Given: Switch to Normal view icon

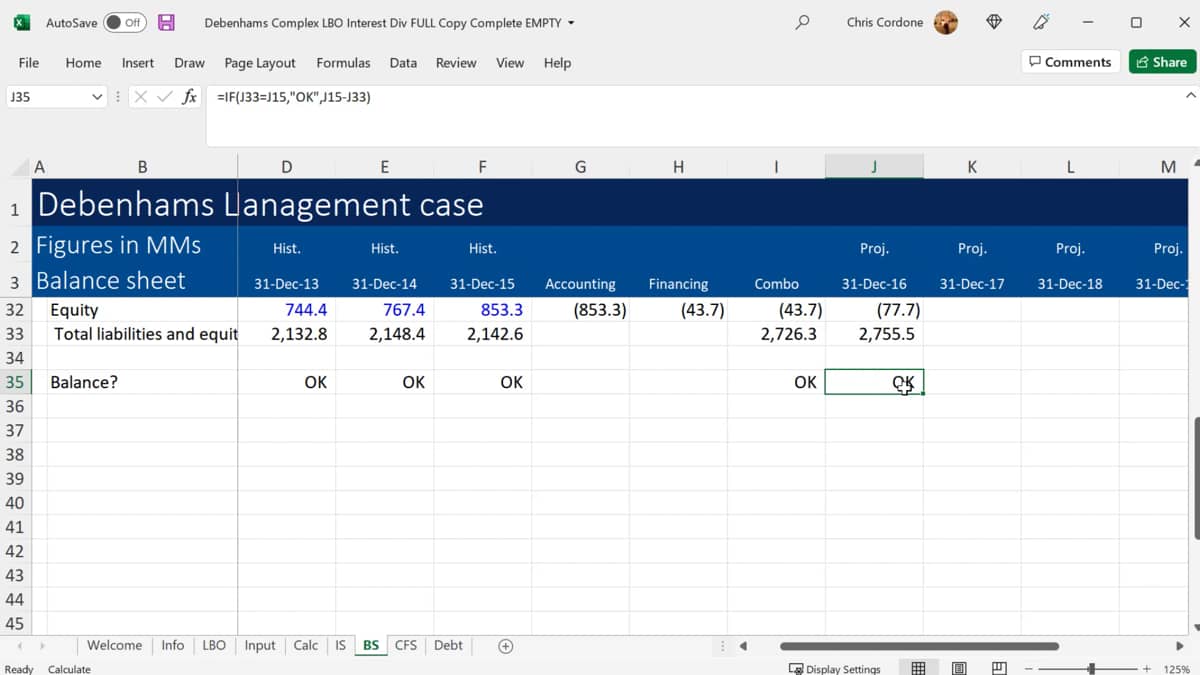Looking at the screenshot, I should [x=918, y=668].
